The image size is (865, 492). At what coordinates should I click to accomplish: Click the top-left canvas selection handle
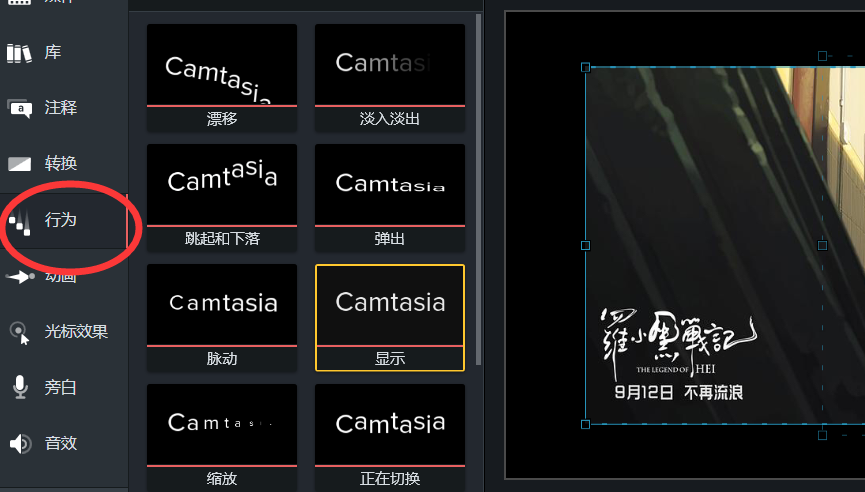585,67
